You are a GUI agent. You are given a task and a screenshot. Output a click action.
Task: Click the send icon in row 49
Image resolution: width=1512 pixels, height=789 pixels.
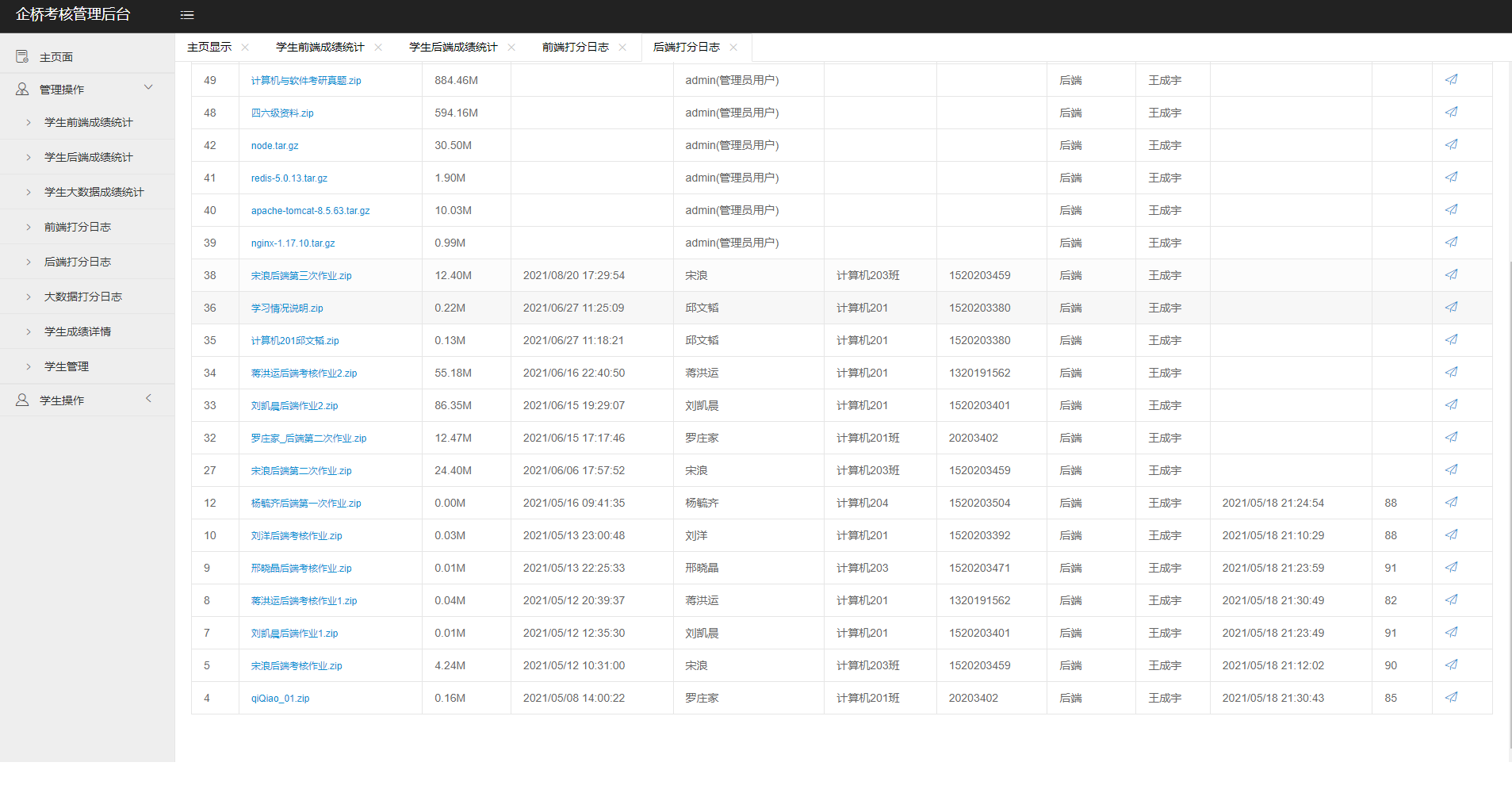tap(1451, 79)
